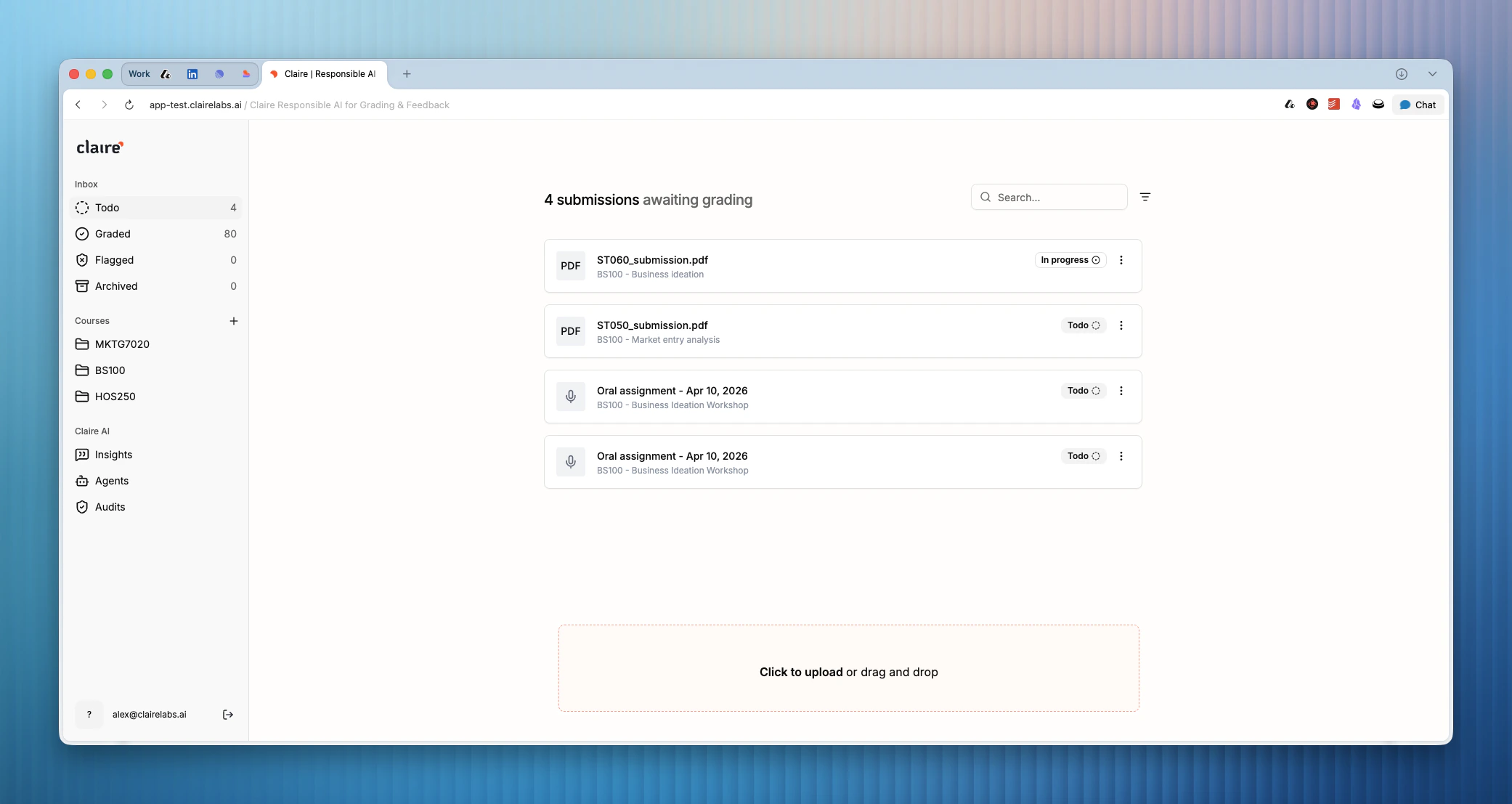Screen dimensions: 1512x804
Task: Add a new course with plus icon
Action: (x=234, y=321)
